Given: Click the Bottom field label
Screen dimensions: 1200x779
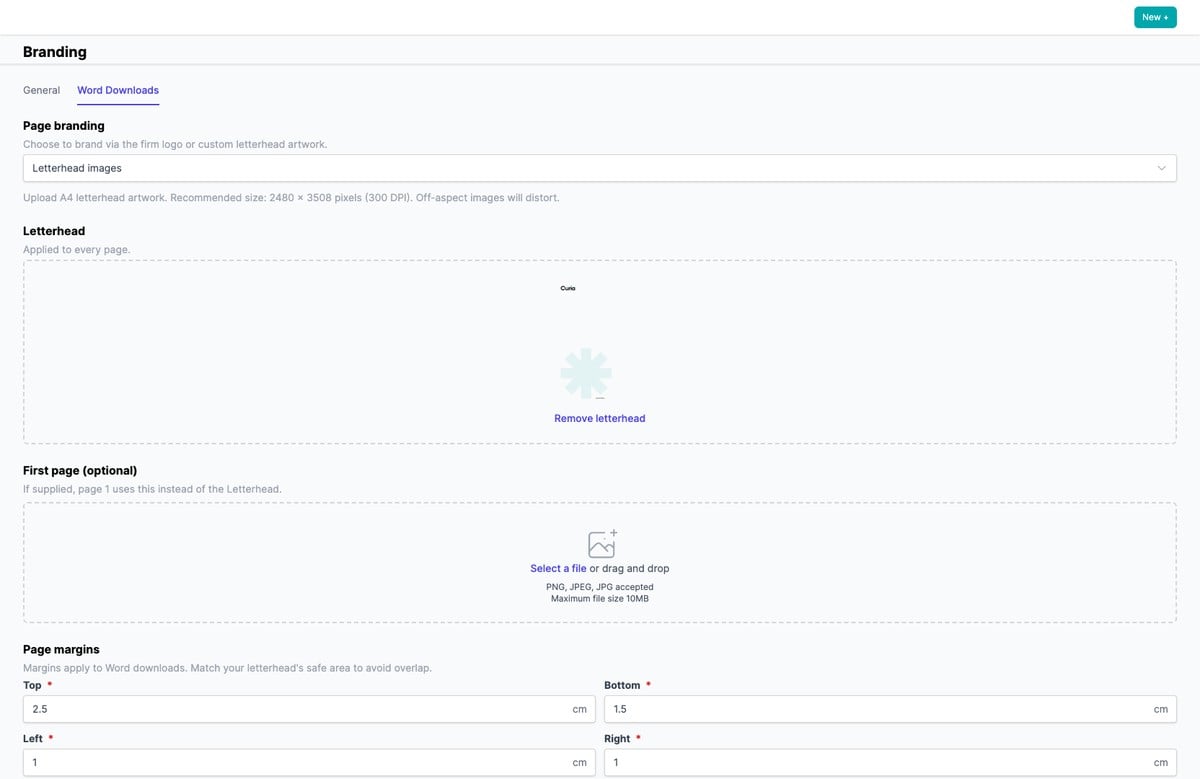Looking at the screenshot, I should 622,685.
